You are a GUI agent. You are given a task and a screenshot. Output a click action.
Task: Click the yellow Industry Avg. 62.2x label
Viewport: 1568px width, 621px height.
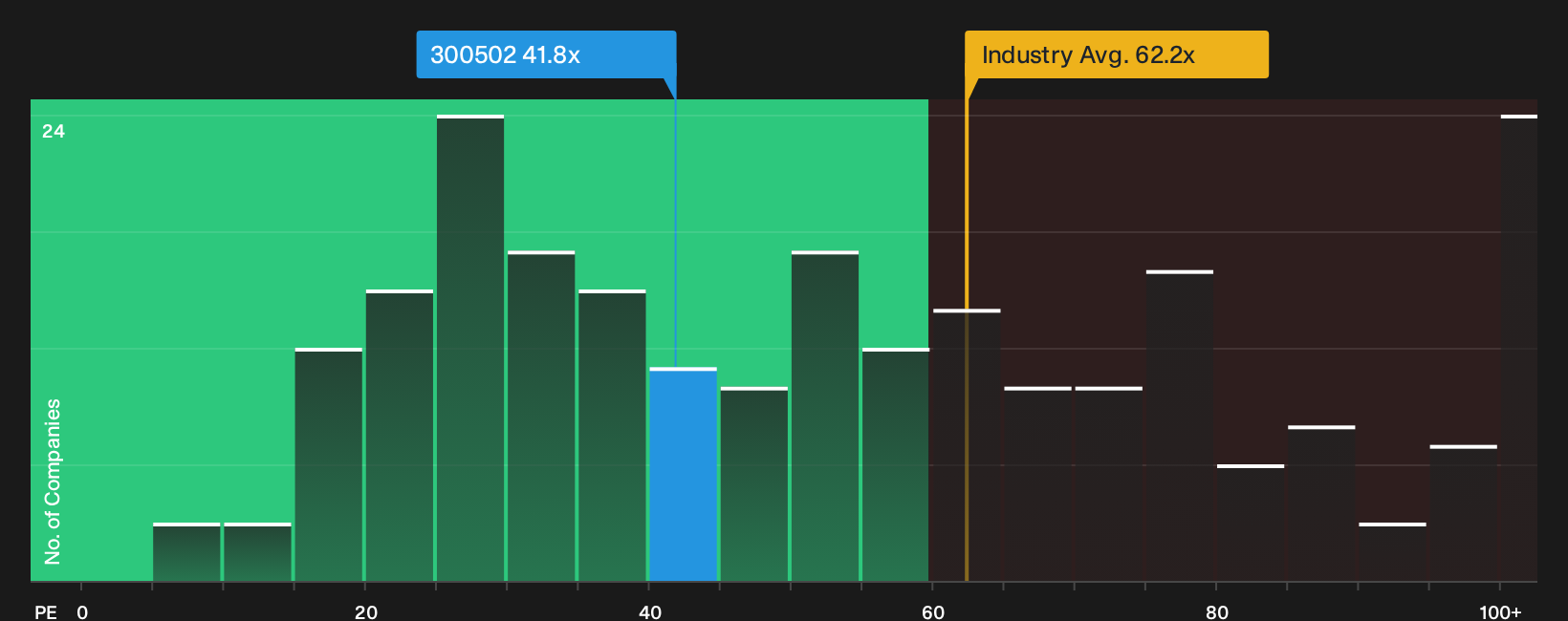pyautogui.click(x=1116, y=54)
